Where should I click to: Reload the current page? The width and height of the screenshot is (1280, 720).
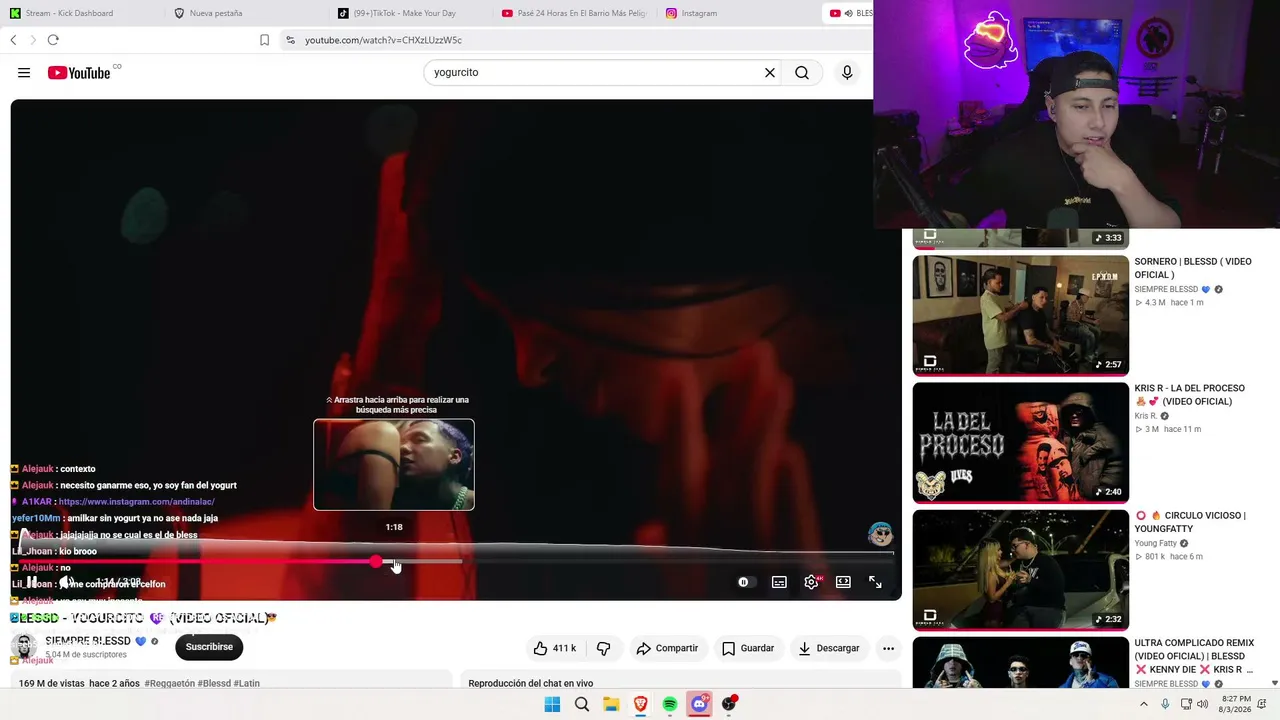[53, 40]
